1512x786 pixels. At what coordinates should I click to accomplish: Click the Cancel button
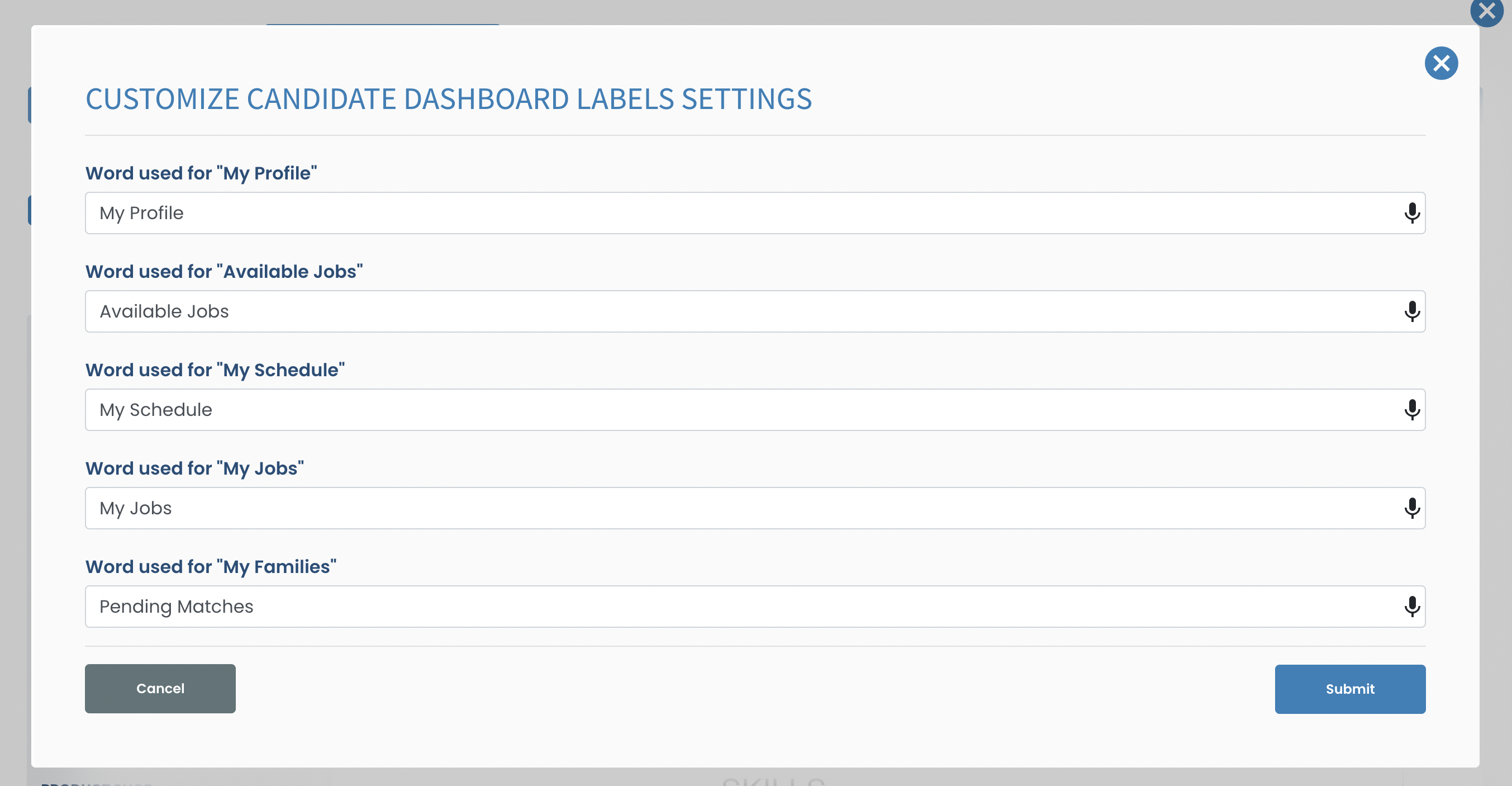pyautogui.click(x=160, y=689)
